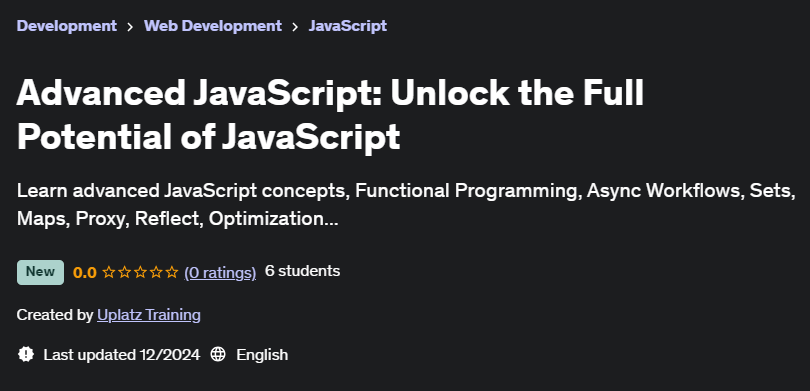
Task: Open the Development breadcrumb link
Action: pyautogui.click(x=67, y=26)
